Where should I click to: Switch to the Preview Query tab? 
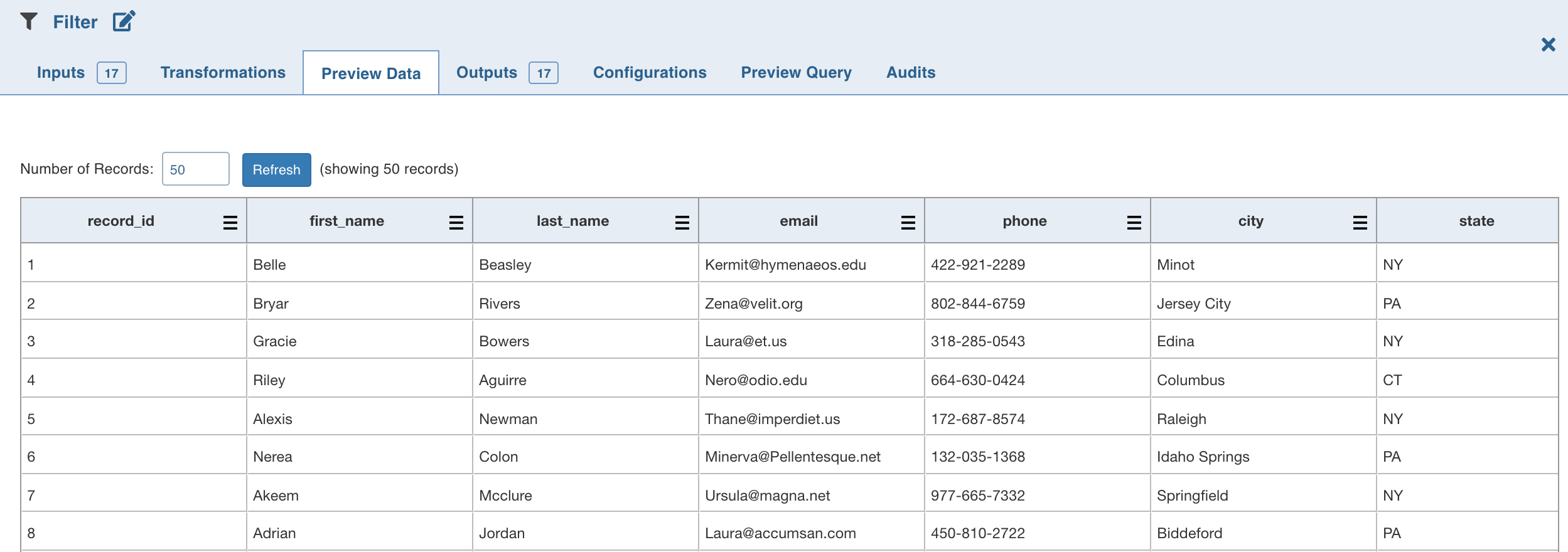pos(796,73)
